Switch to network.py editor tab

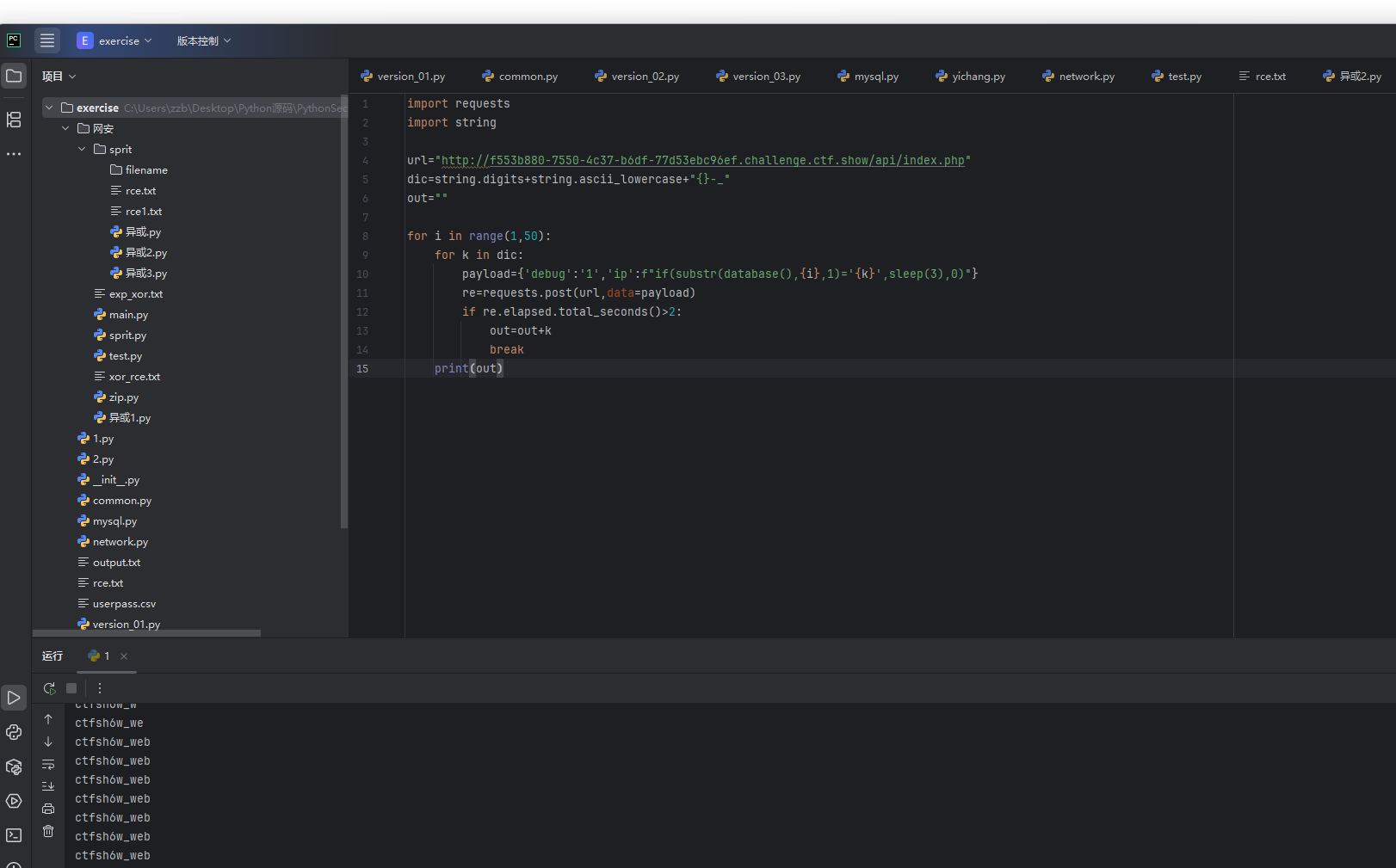[x=1078, y=77]
